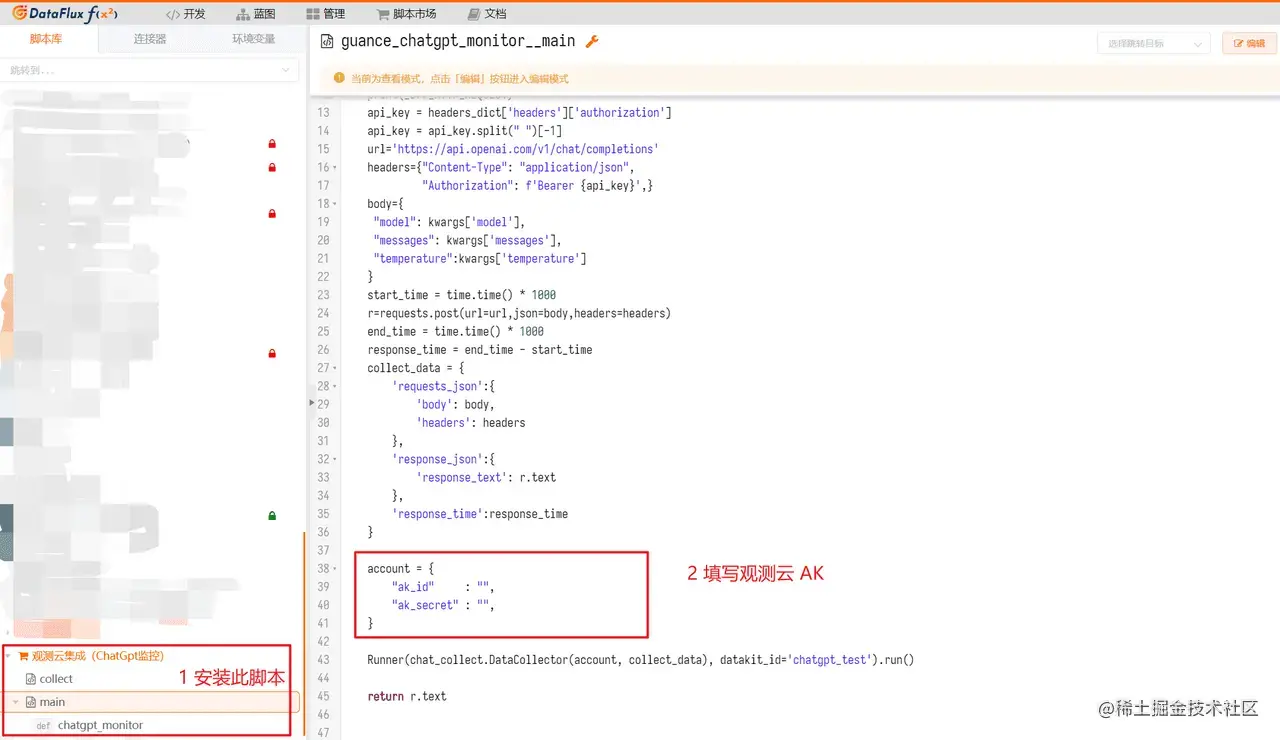
Task: Fold the body block at line 18
Action: [334, 204]
